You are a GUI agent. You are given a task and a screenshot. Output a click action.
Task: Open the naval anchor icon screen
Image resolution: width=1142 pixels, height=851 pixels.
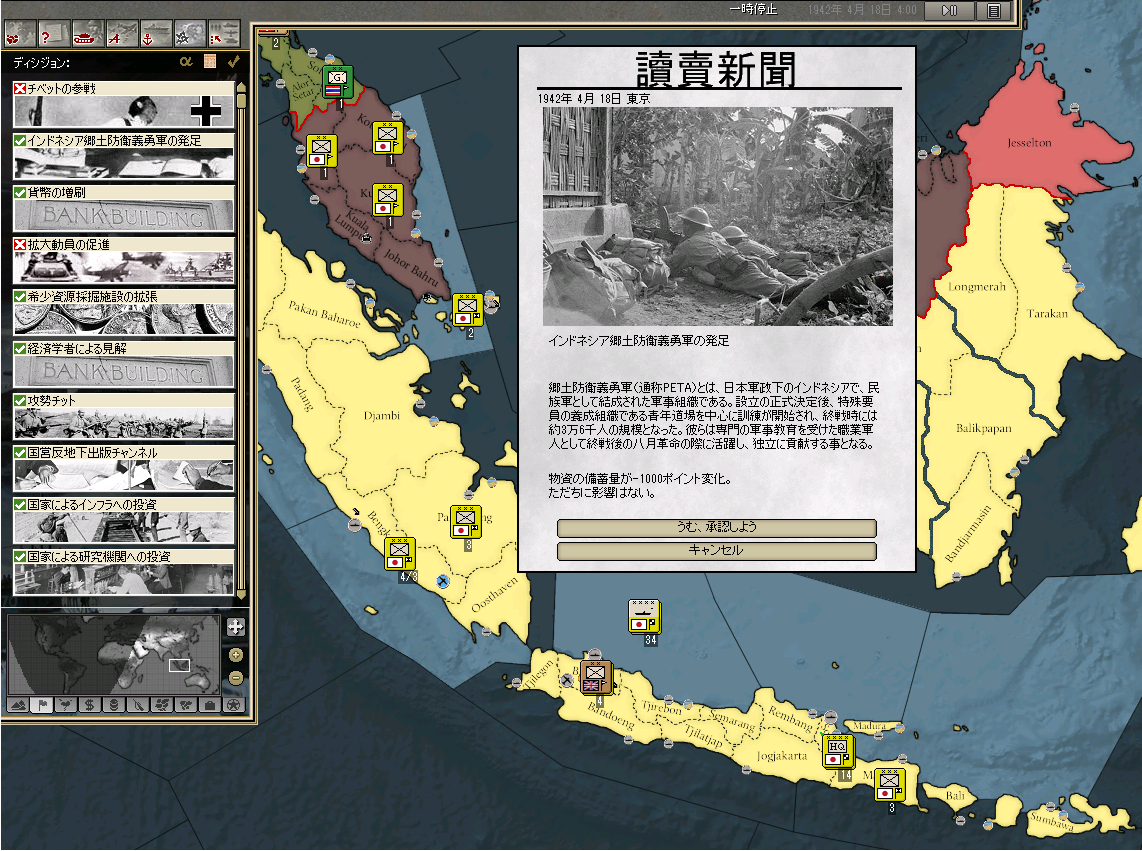pos(155,34)
